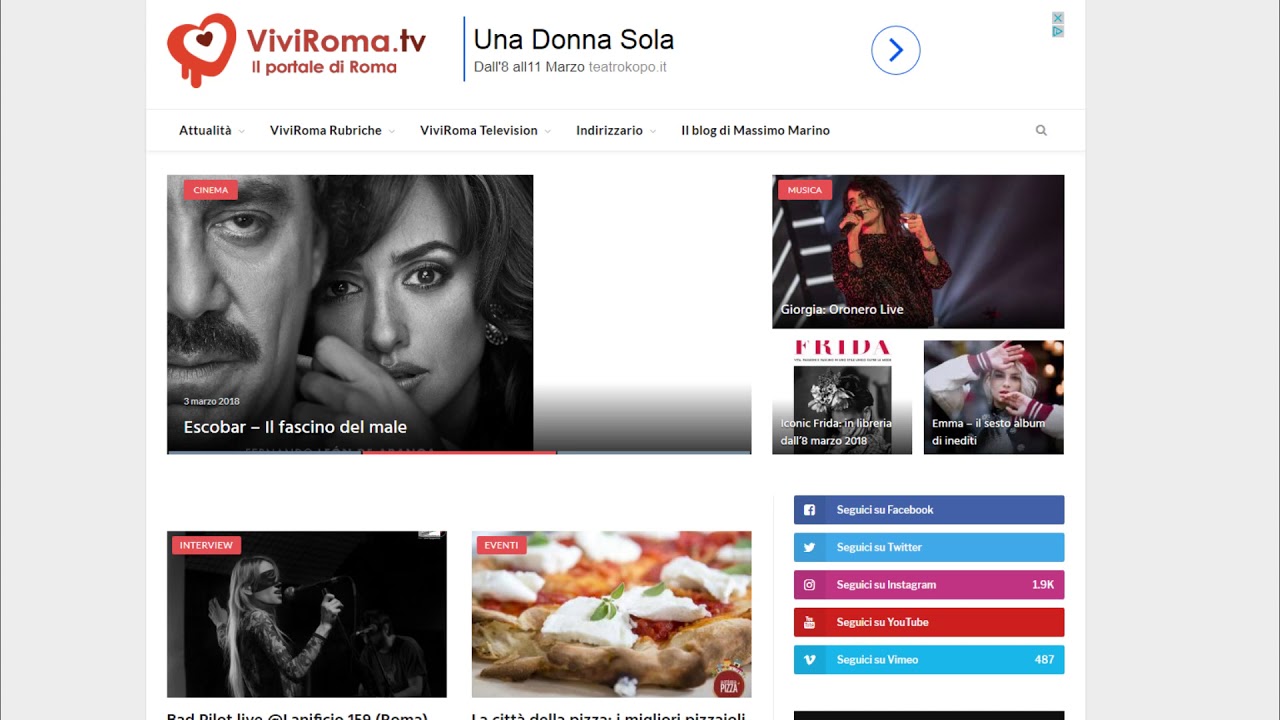Click the INTERVIEW category tag
This screenshot has height=720, width=1280.
[206, 545]
